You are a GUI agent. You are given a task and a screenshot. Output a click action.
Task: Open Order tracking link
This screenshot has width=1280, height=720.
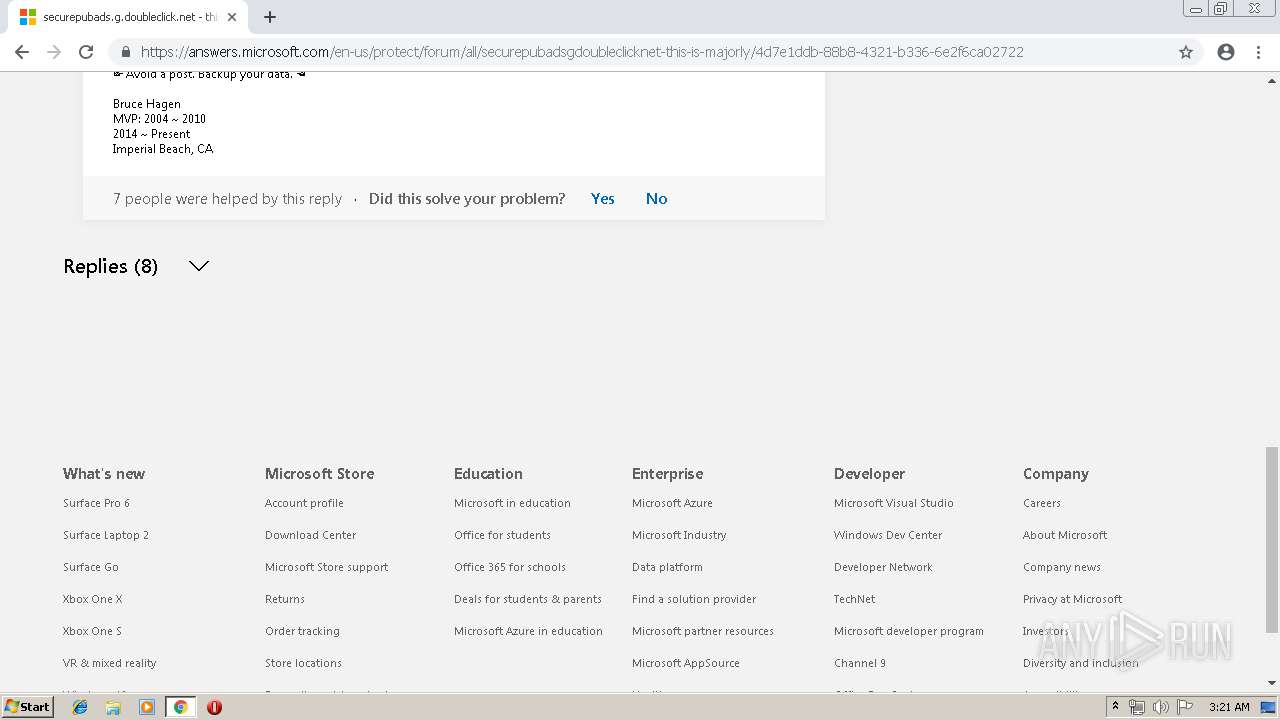pyautogui.click(x=303, y=631)
